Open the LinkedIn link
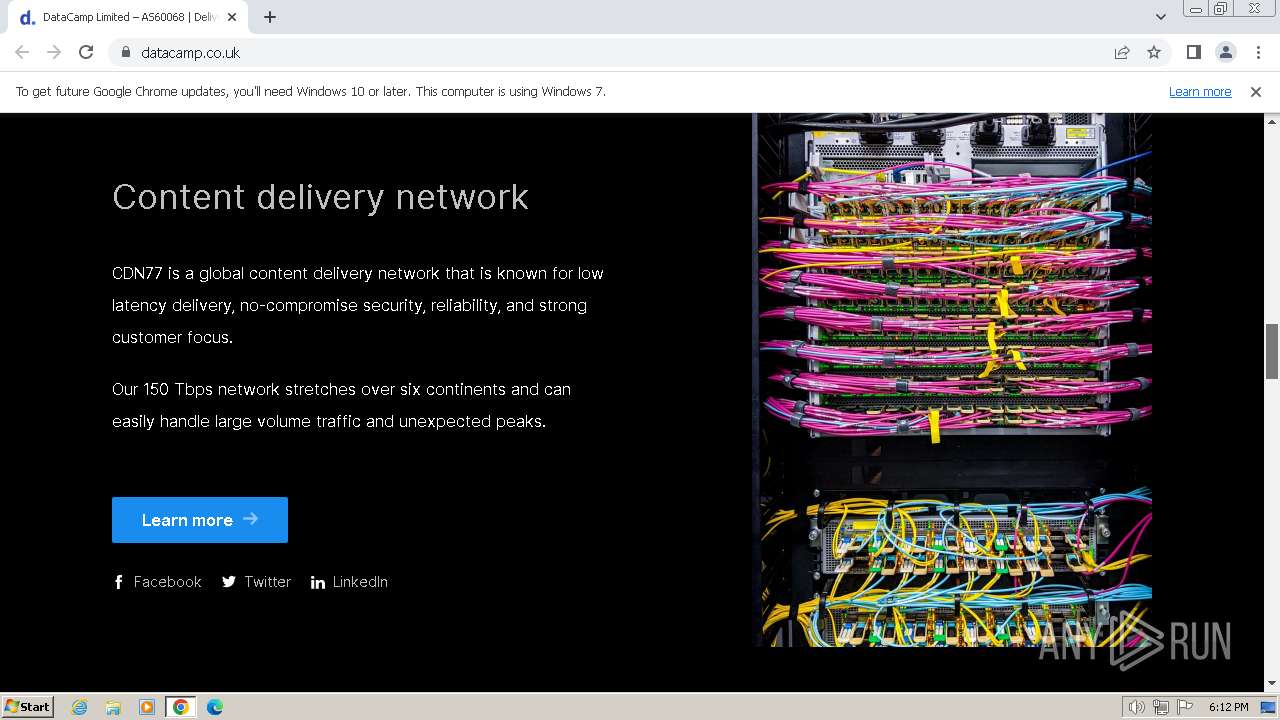The width and height of the screenshot is (1280, 720). tap(349, 582)
